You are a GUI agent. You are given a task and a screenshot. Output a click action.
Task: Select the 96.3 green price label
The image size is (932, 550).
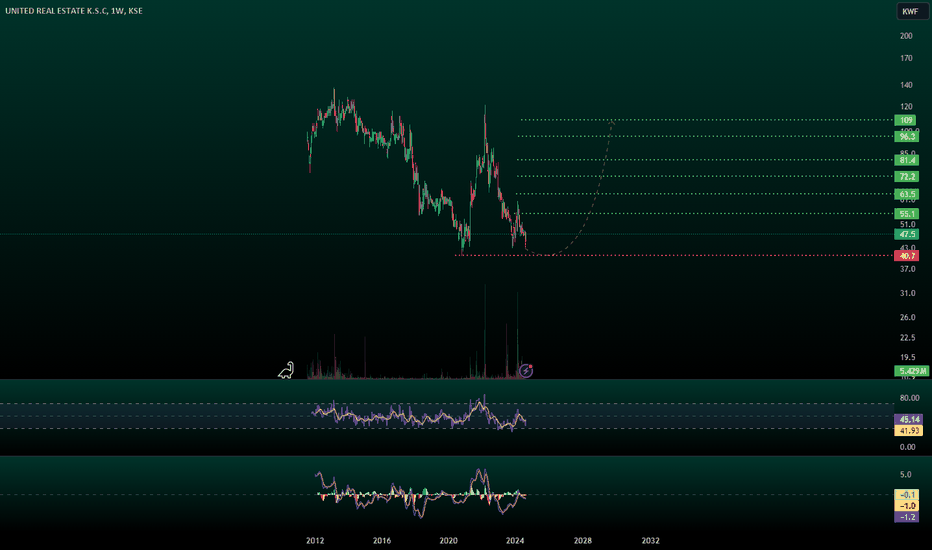pos(906,137)
